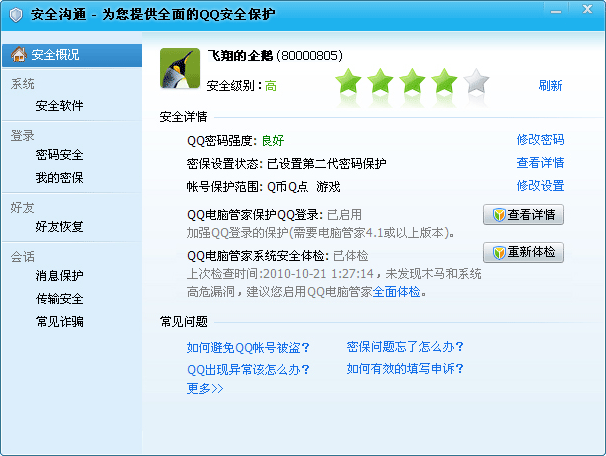Viewport: 606px width, 456px height.
Task: Click the fourth green security star
Action: pyautogui.click(x=444, y=81)
